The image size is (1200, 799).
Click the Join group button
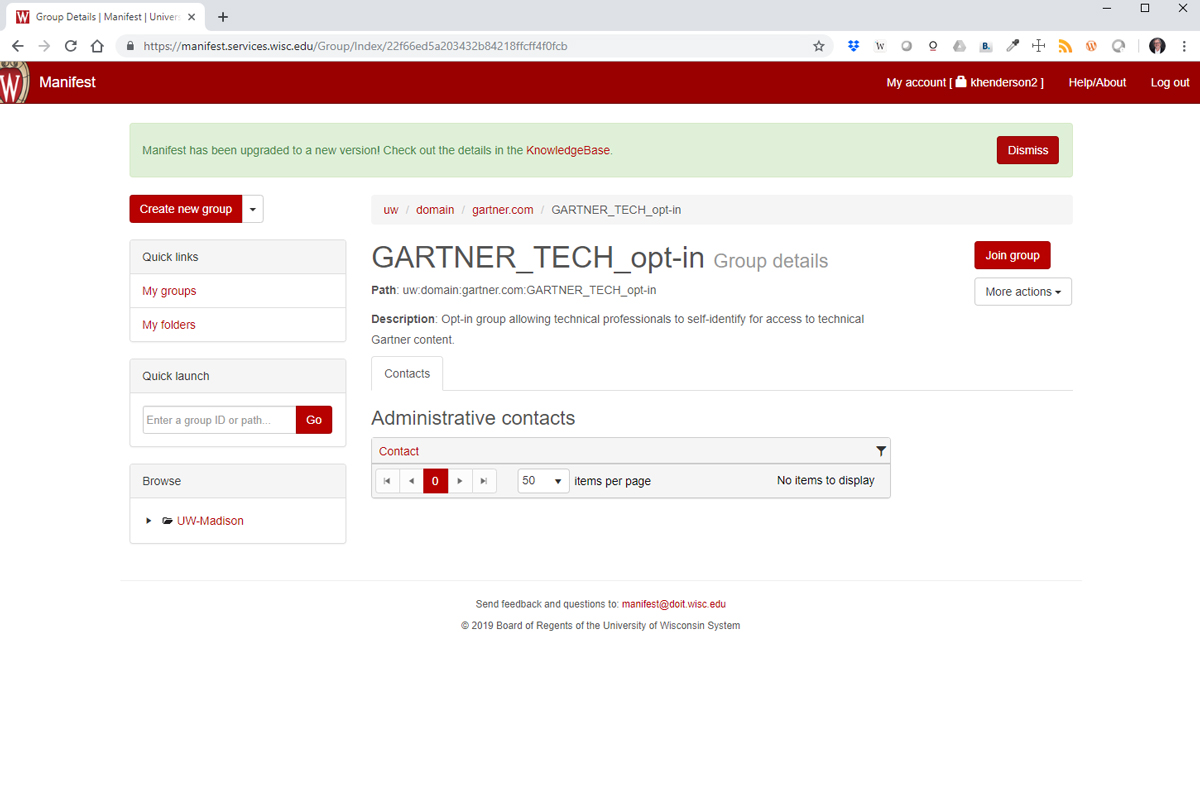tap(1012, 255)
